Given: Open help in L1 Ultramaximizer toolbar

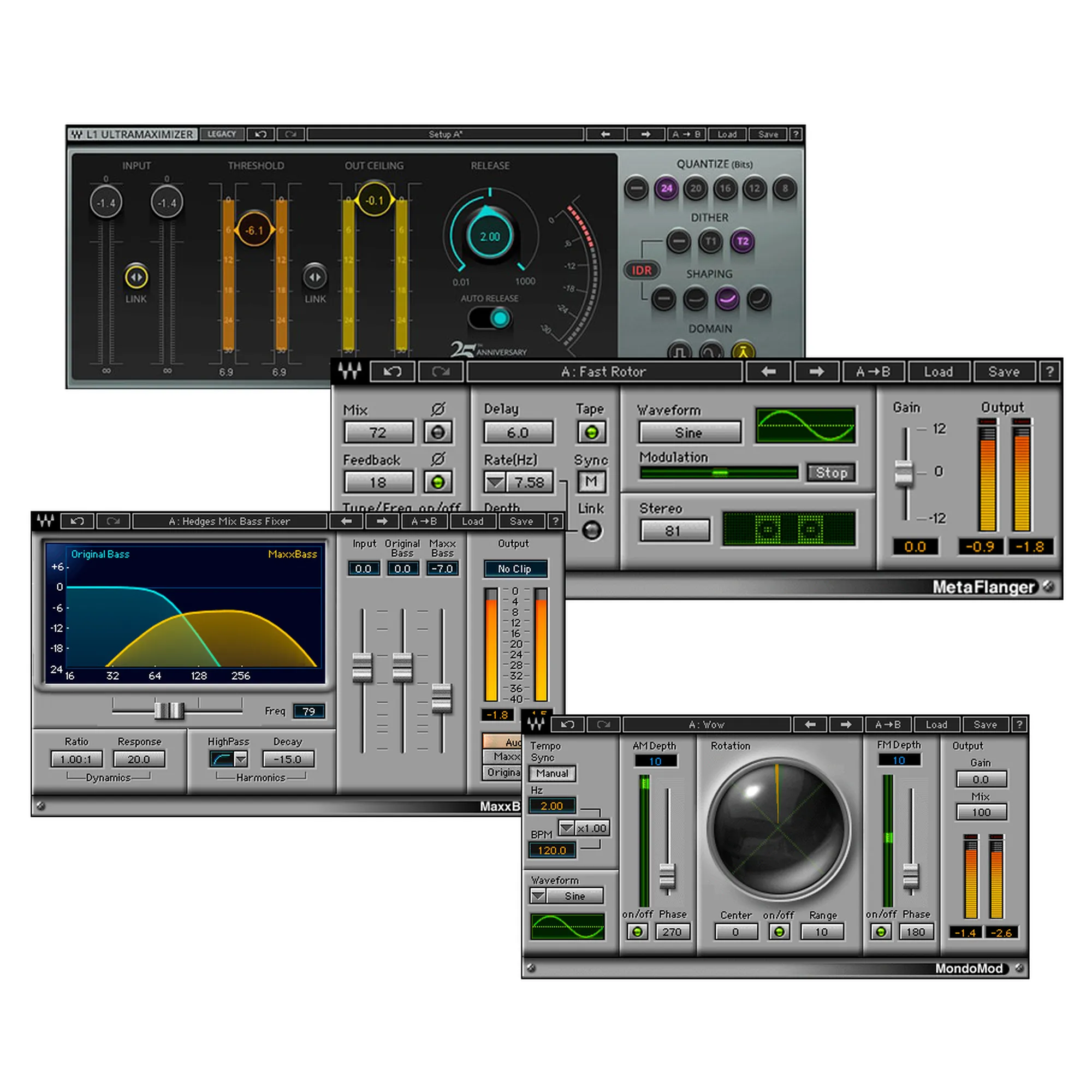Looking at the screenshot, I should [x=796, y=134].
